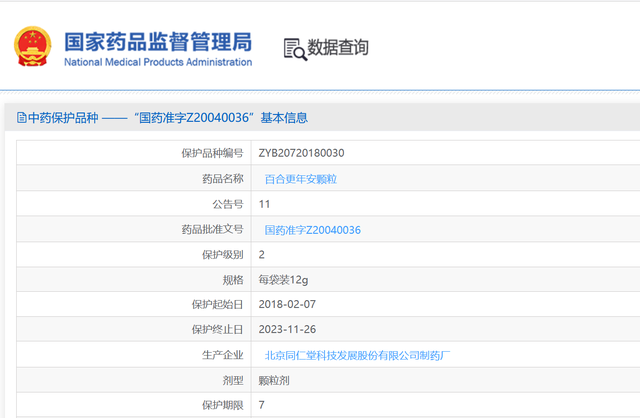Click the 保护期限 label
The image size is (640, 418).
222,405
